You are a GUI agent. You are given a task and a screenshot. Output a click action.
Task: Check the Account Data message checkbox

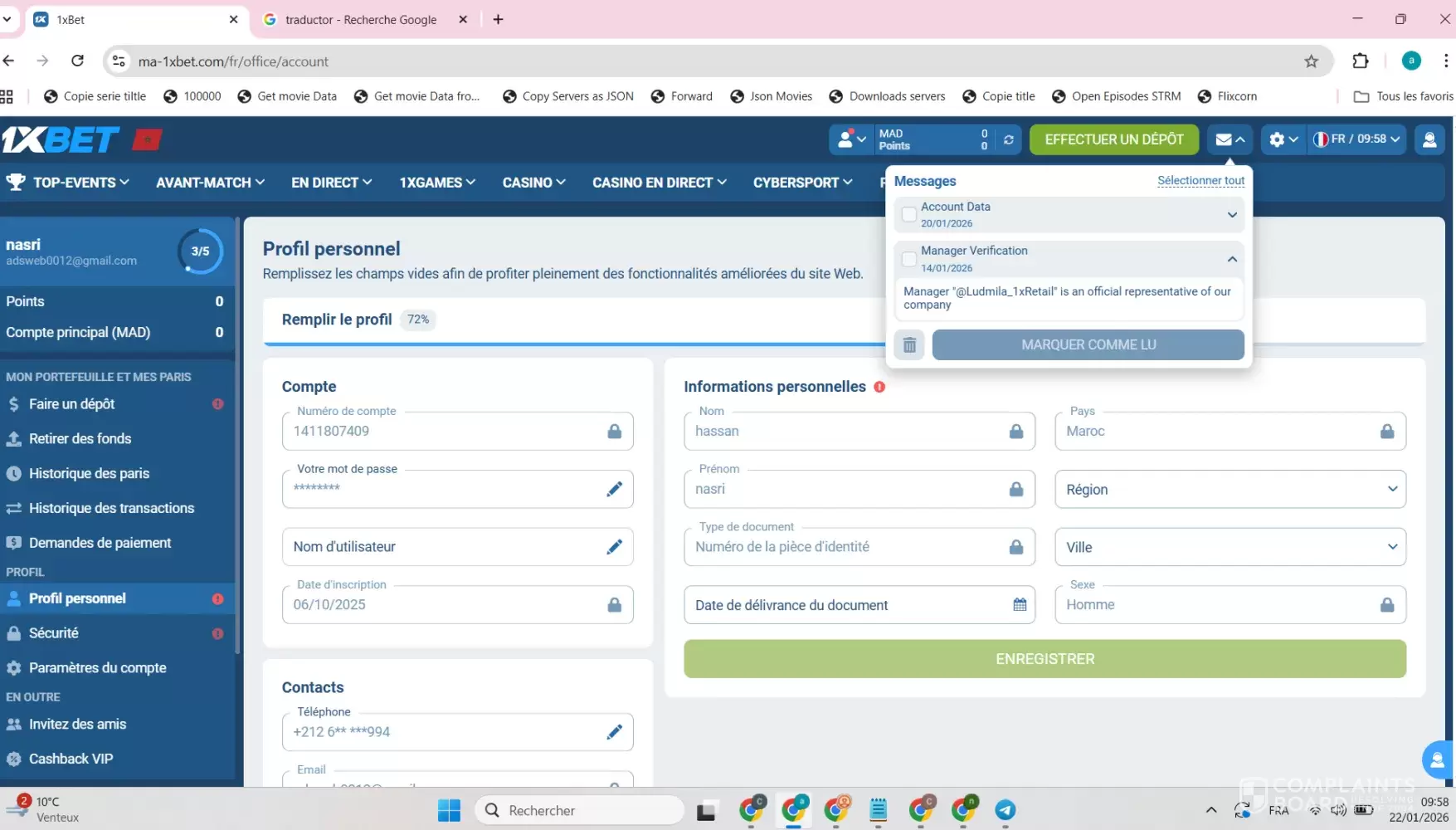(909, 215)
